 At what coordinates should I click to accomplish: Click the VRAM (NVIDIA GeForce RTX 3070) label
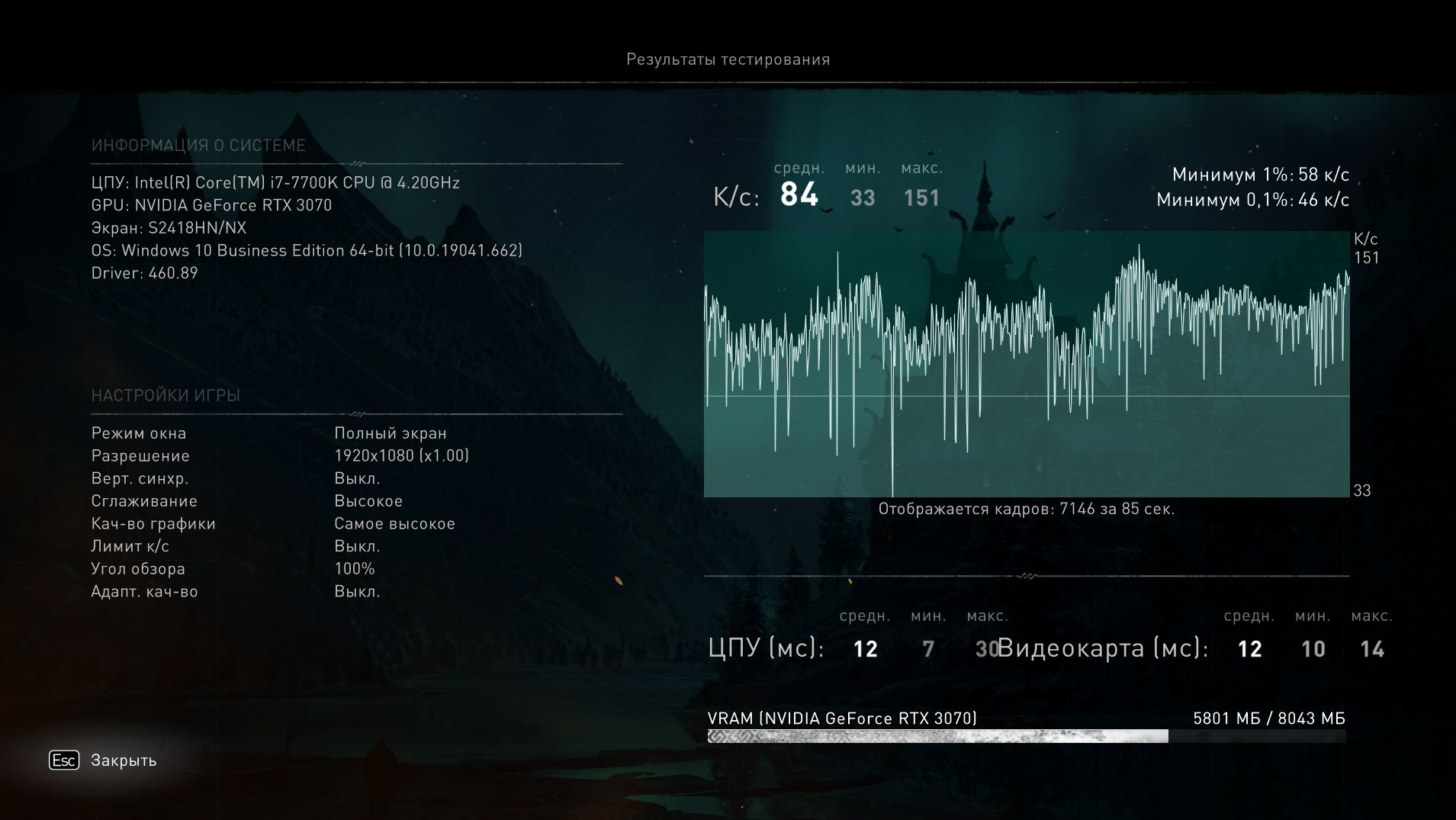(x=842, y=719)
